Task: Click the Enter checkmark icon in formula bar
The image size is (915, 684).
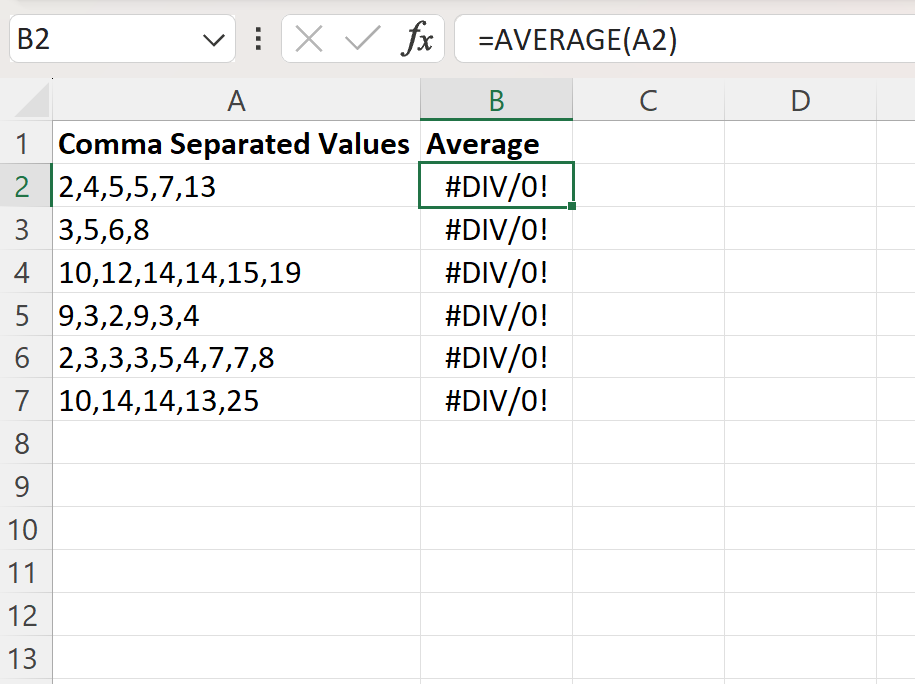Action: pyautogui.click(x=362, y=40)
